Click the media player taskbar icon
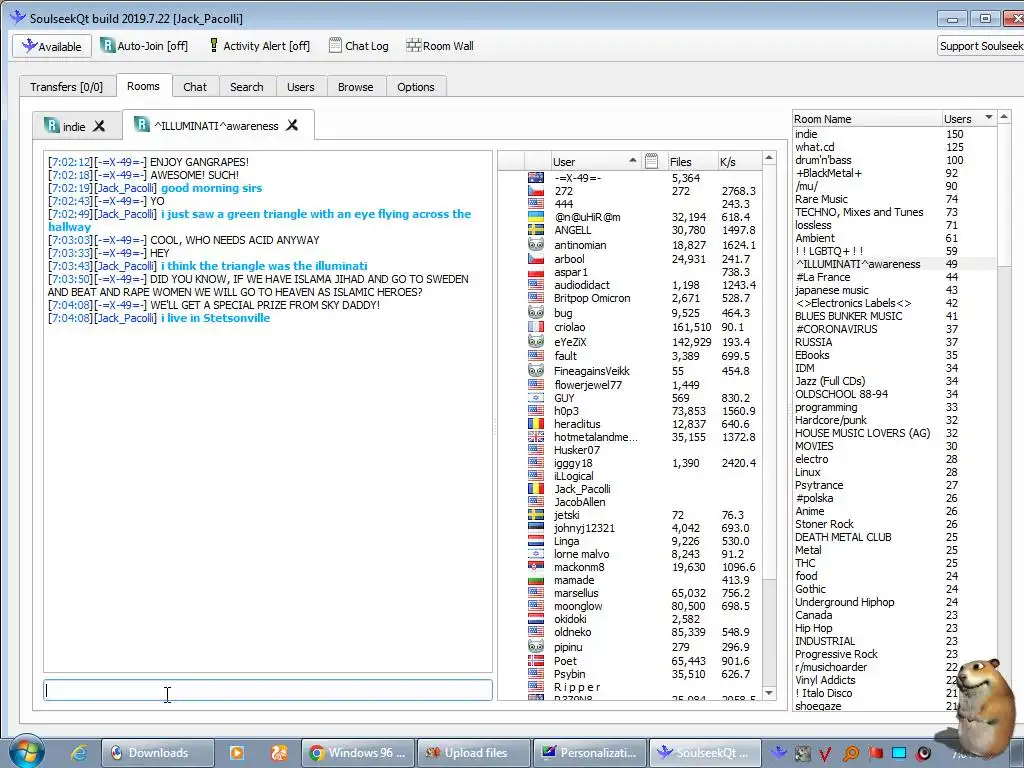1024x768 pixels. coord(236,753)
